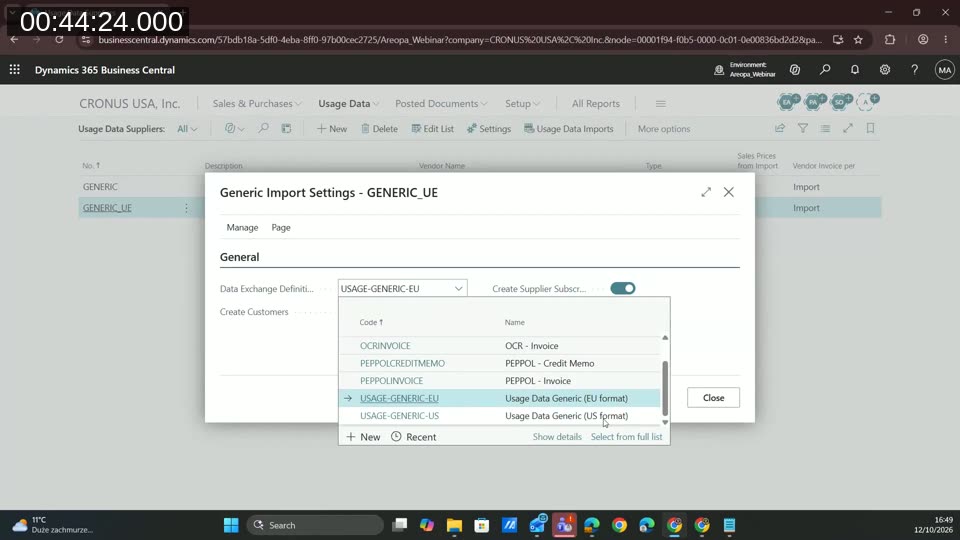Open Task View in taskbar
This screenshot has height=540, width=960.
(x=399, y=525)
